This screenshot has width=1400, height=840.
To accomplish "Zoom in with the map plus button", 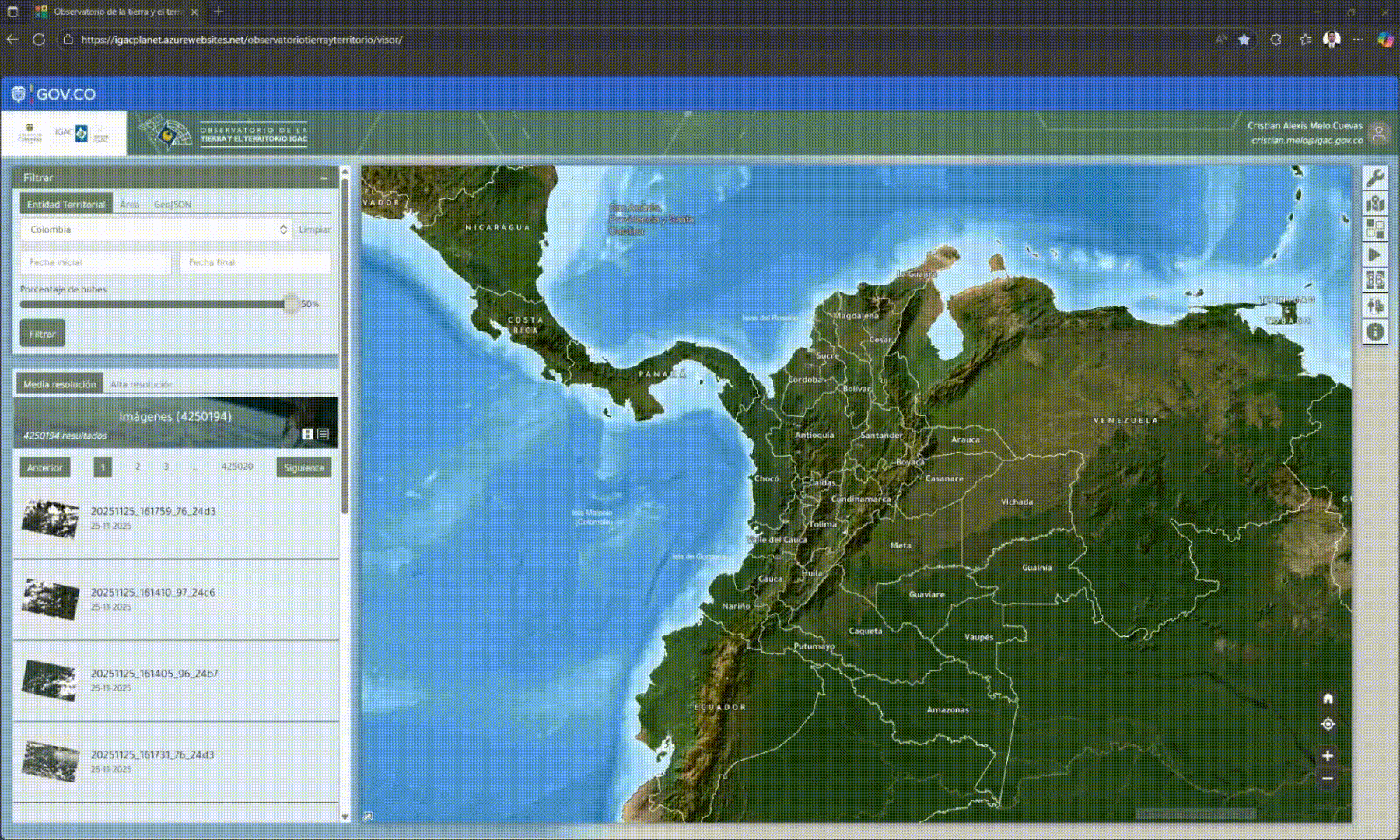I will click(1328, 755).
